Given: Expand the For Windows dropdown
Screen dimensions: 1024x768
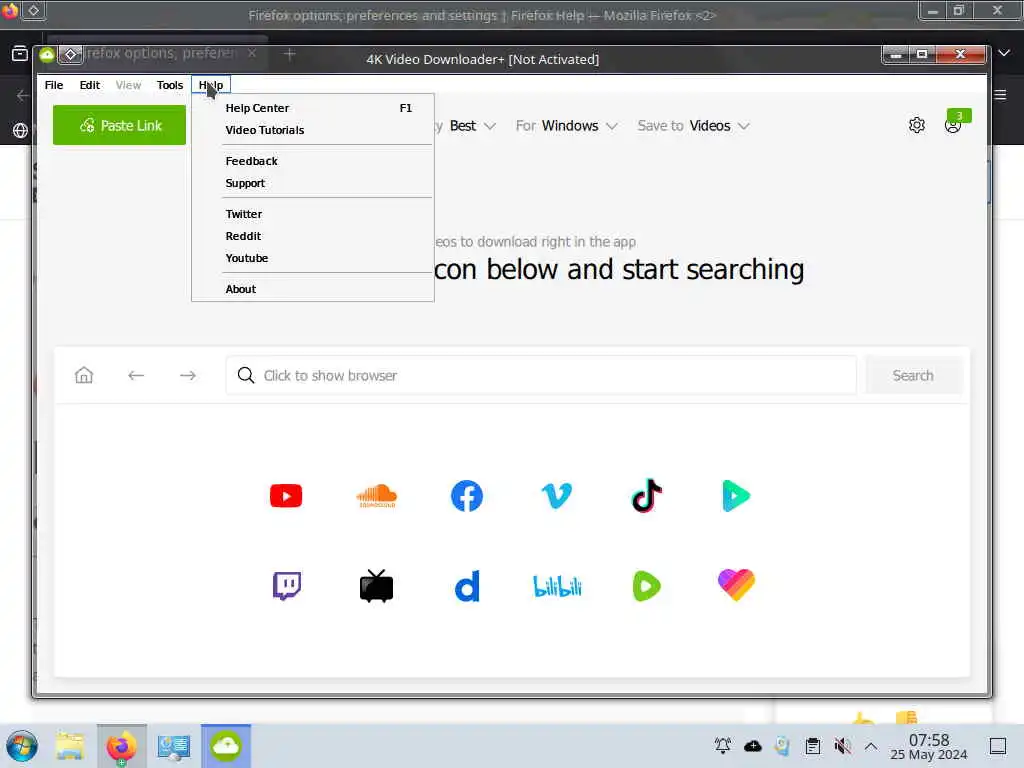Looking at the screenshot, I should (566, 125).
